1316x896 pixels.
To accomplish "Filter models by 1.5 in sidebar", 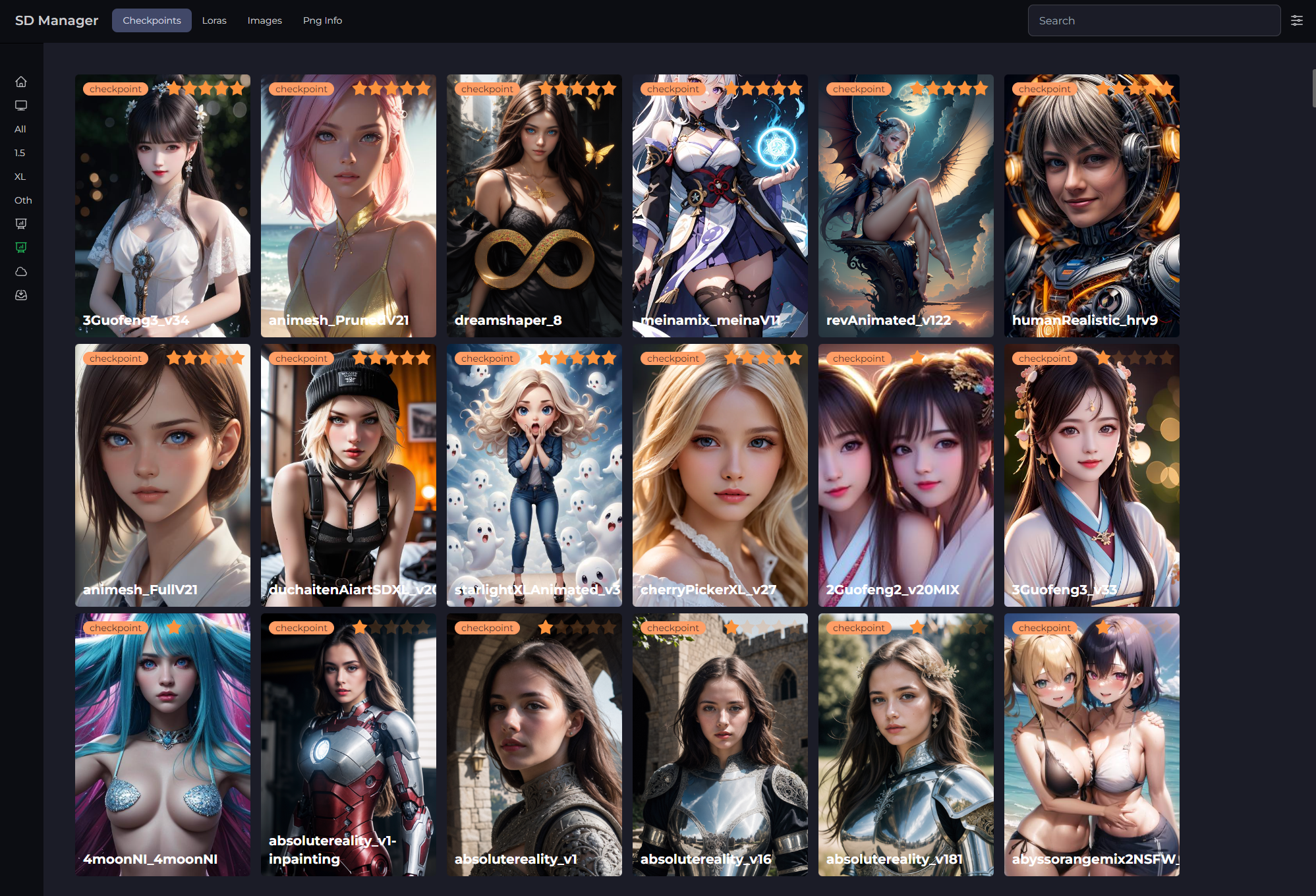I will (x=20, y=153).
